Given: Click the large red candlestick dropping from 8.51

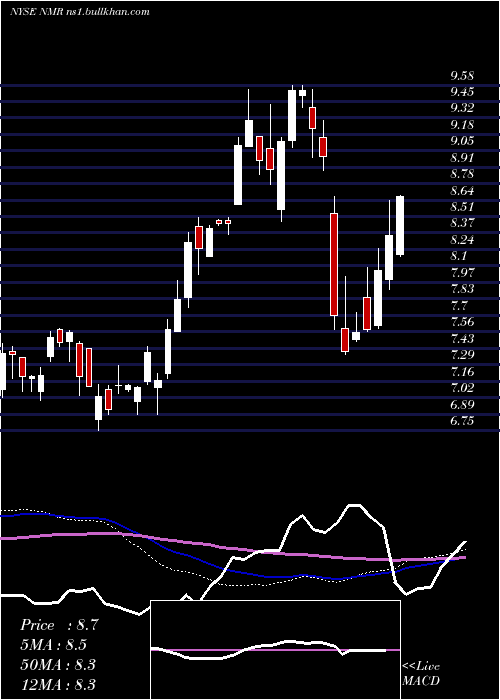Looking at the screenshot, I should 334,264.
